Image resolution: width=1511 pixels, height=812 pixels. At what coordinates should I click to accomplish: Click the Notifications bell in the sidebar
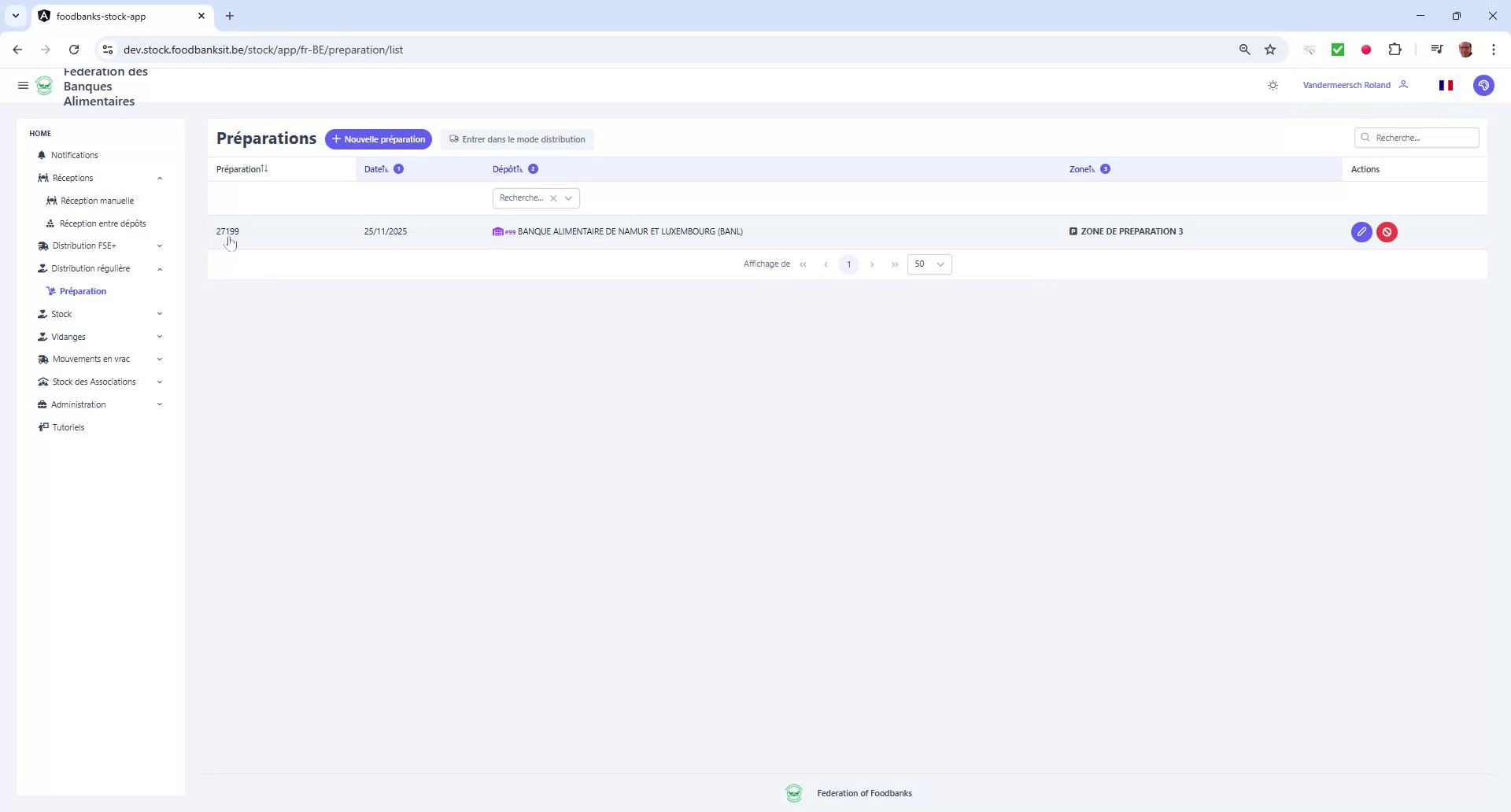point(74,155)
